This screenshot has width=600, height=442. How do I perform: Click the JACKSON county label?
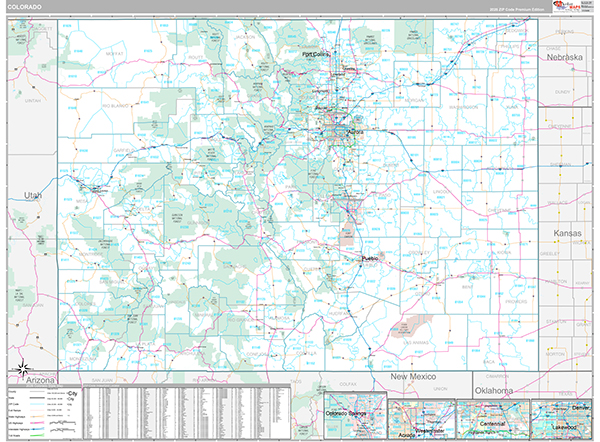point(245,37)
